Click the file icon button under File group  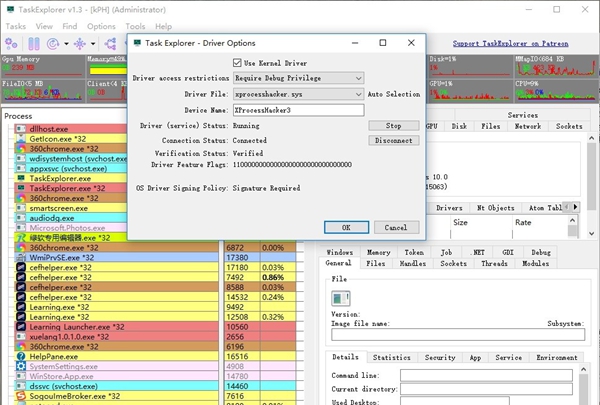[x=340, y=298]
